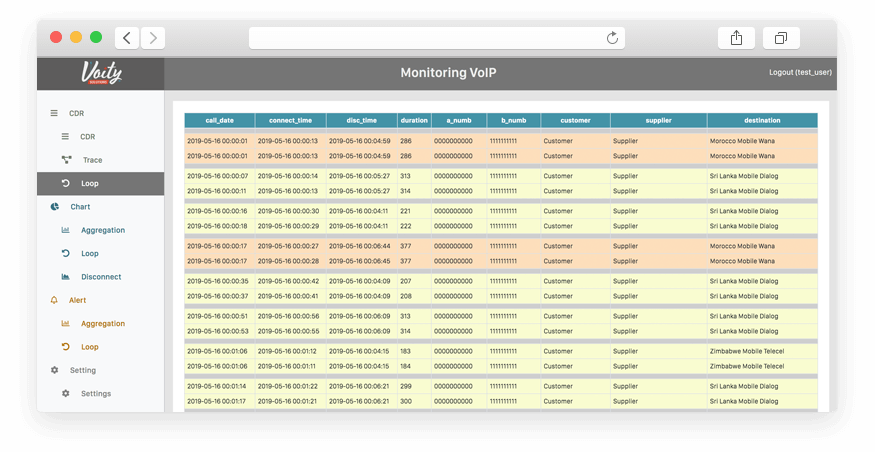
Task: Log out test_user
Action: click(800, 73)
